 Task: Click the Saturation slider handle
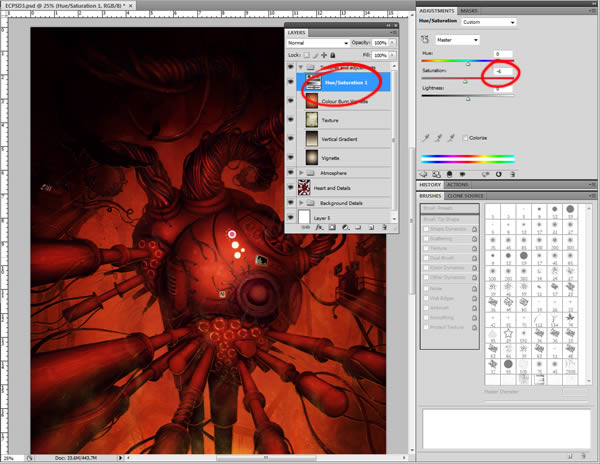click(465, 82)
